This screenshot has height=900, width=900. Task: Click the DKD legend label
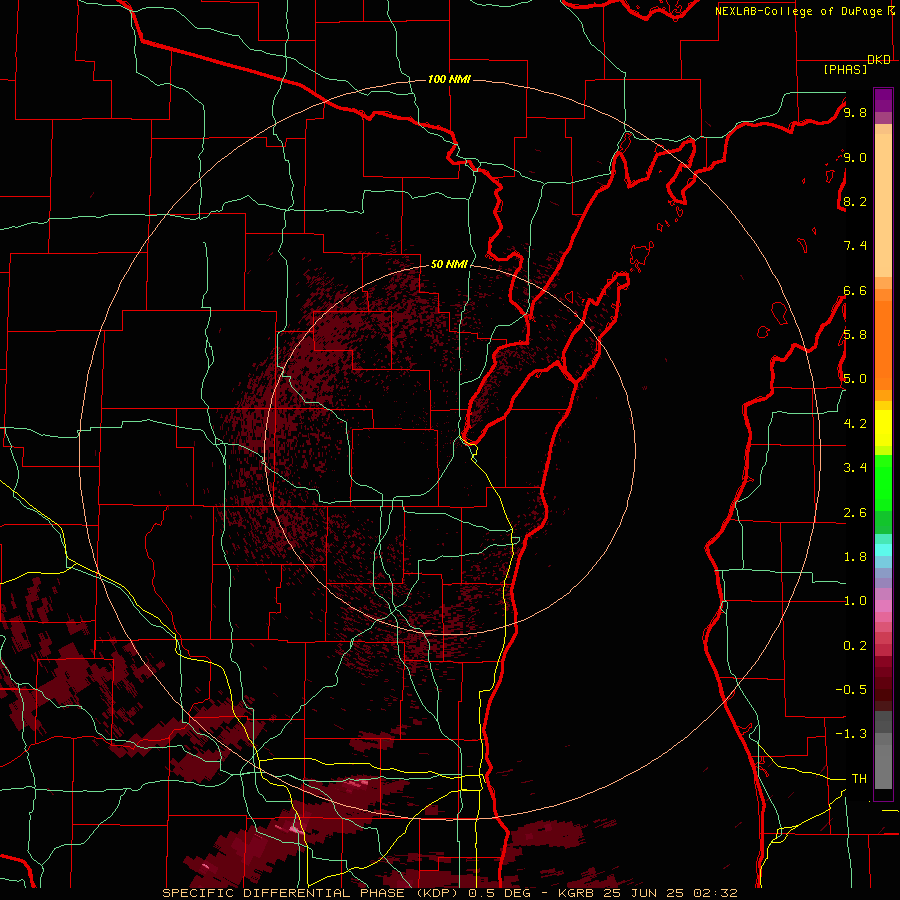879,60
